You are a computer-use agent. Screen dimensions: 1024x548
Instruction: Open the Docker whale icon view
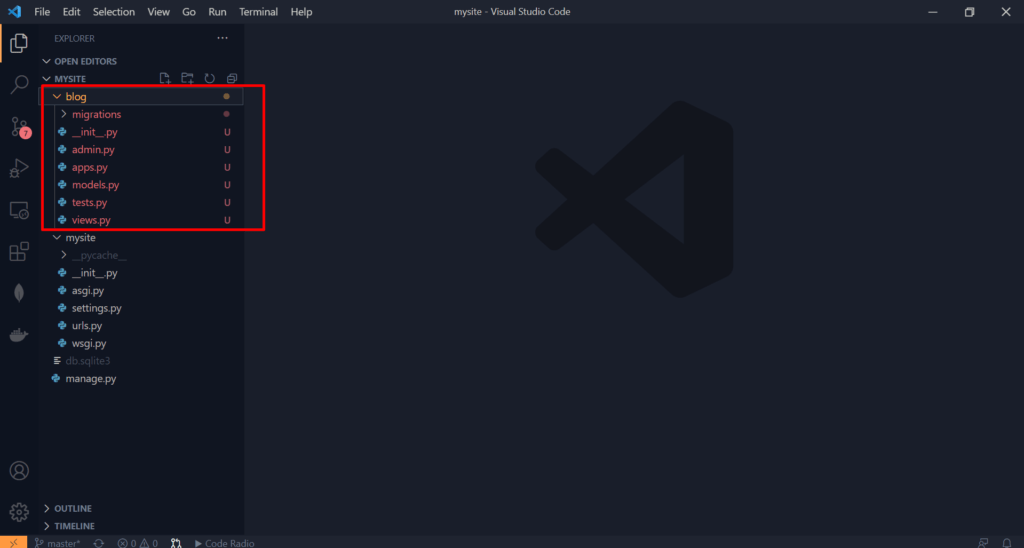coord(19,336)
